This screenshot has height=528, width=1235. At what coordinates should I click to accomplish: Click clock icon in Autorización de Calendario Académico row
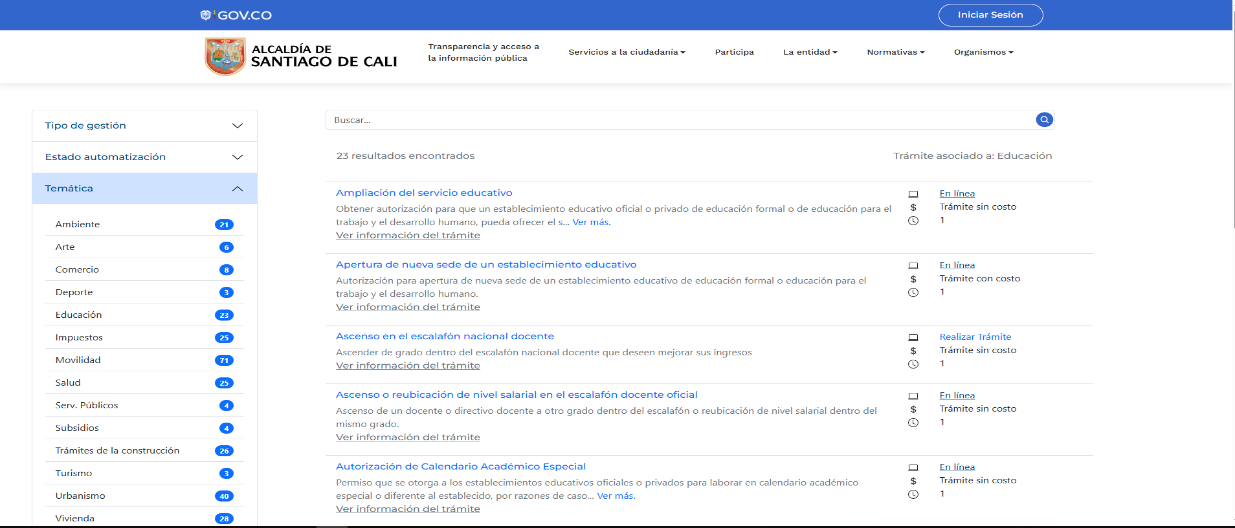[913, 494]
